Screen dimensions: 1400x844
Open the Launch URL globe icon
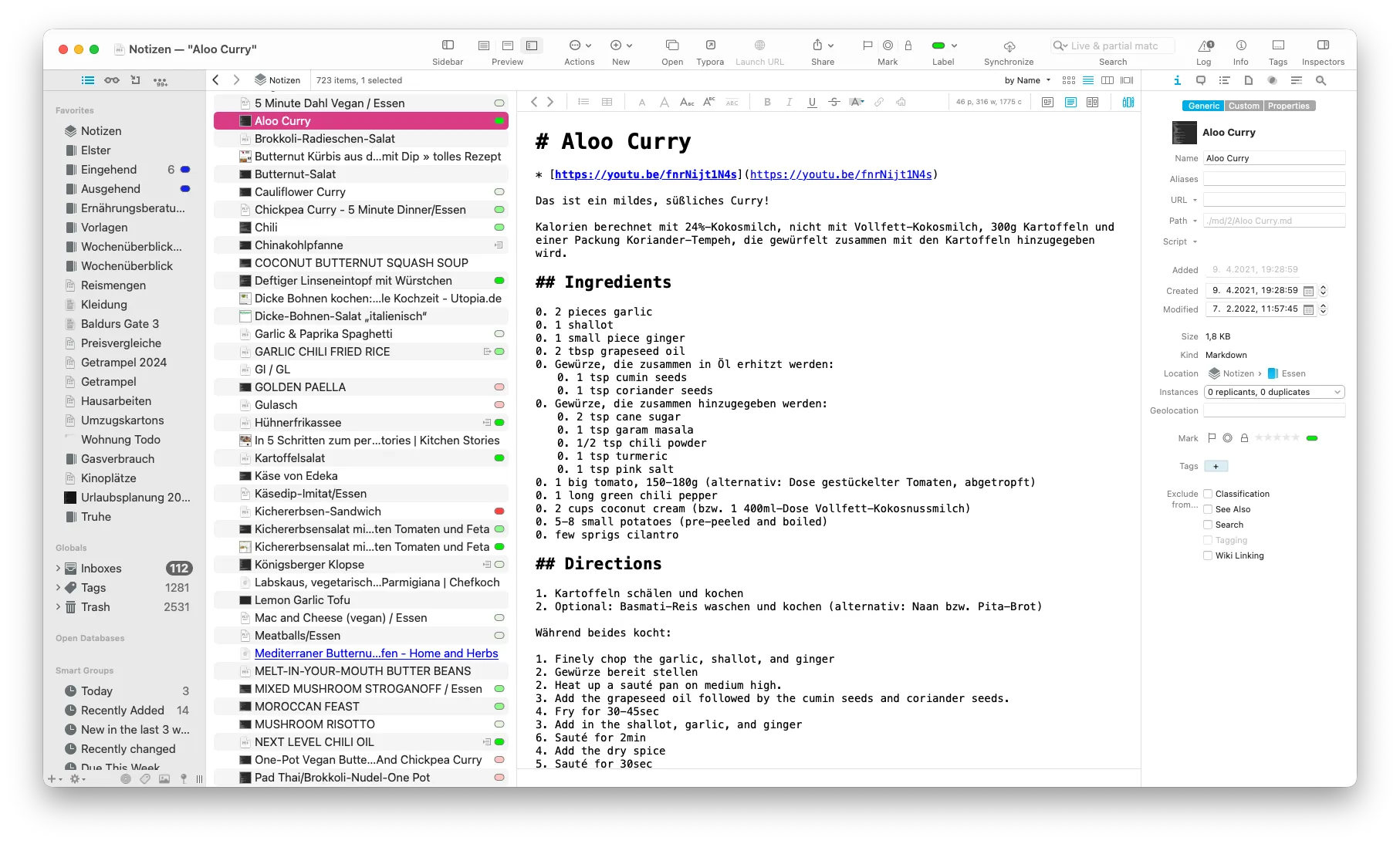point(759,46)
